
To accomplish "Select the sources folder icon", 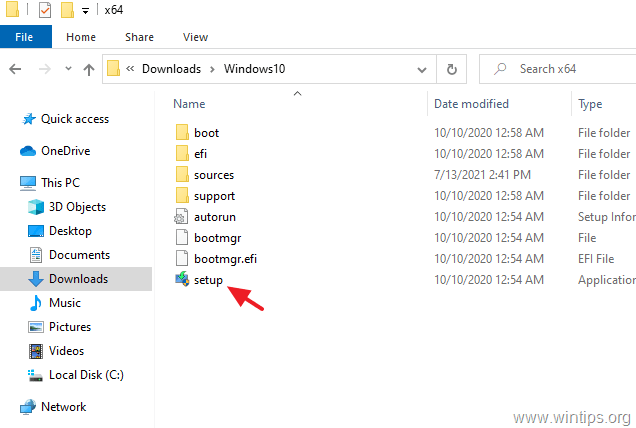I will (x=182, y=175).
